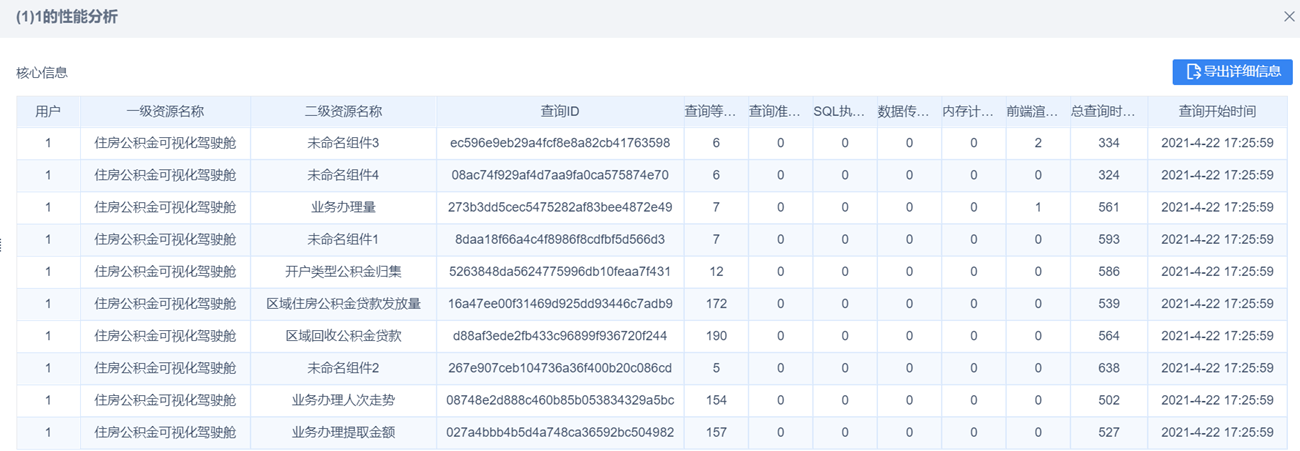Select the 开户类型公积金归集 cell
1300x451 pixels.
coord(343,272)
